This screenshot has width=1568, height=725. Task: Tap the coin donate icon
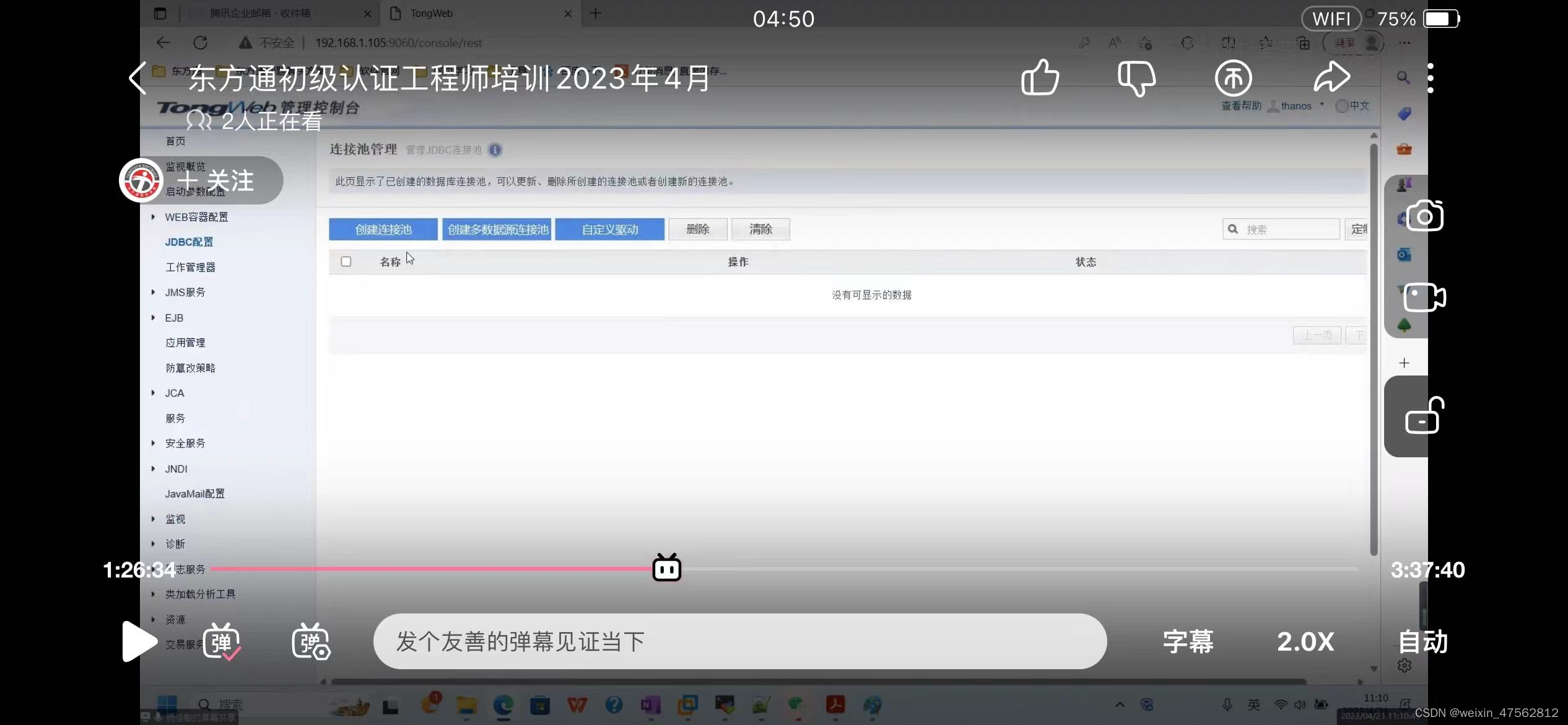(1233, 78)
